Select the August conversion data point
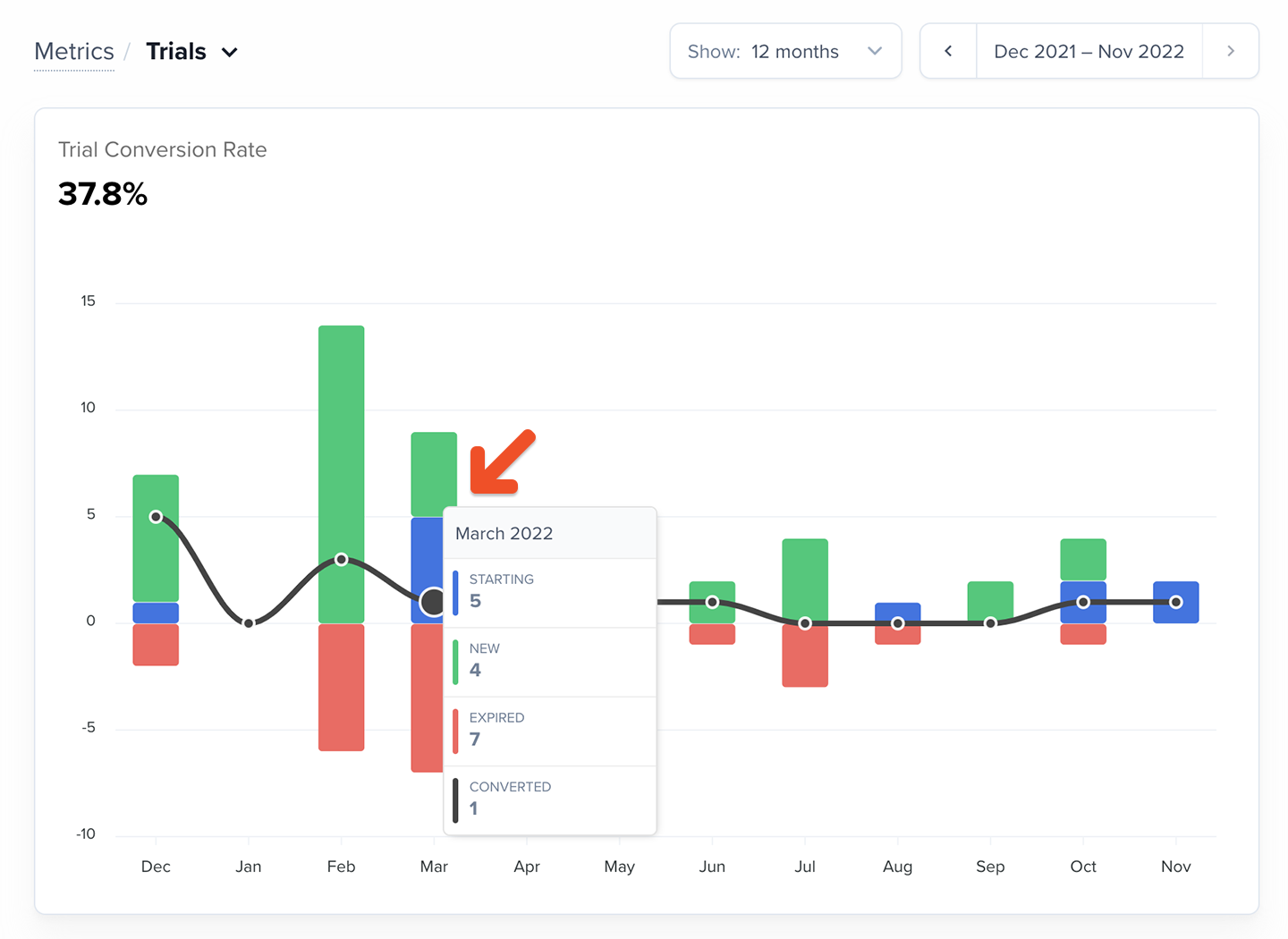 click(x=897, y=623)
